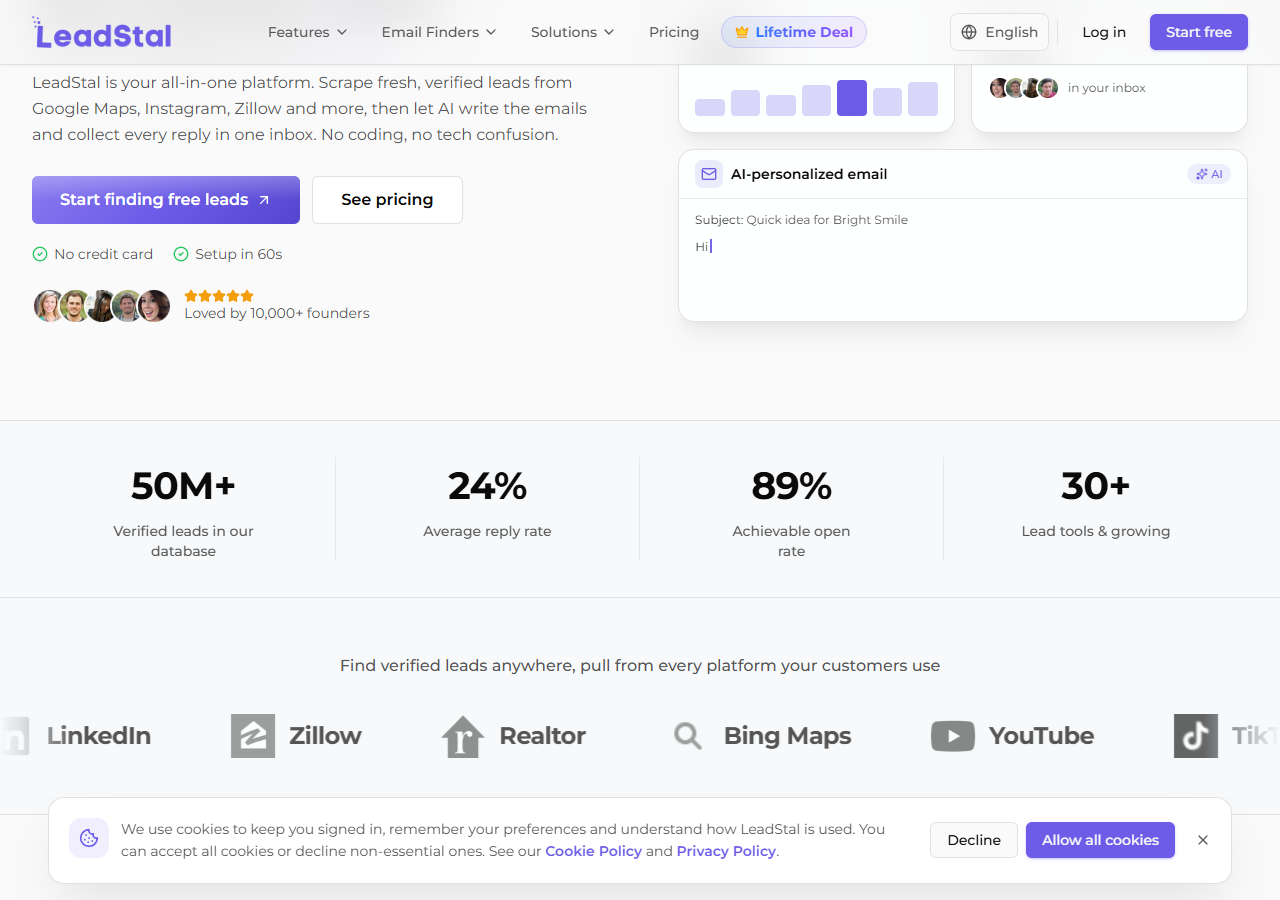
Task: Click the Setup in 60s check icon
Action: [x=181, y=254]
